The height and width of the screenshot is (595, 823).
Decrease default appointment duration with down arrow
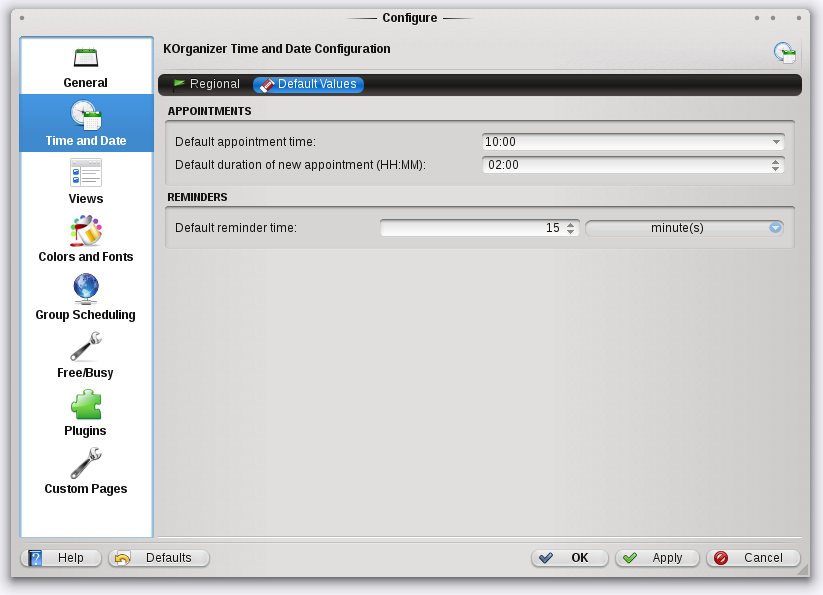[776, 168]
